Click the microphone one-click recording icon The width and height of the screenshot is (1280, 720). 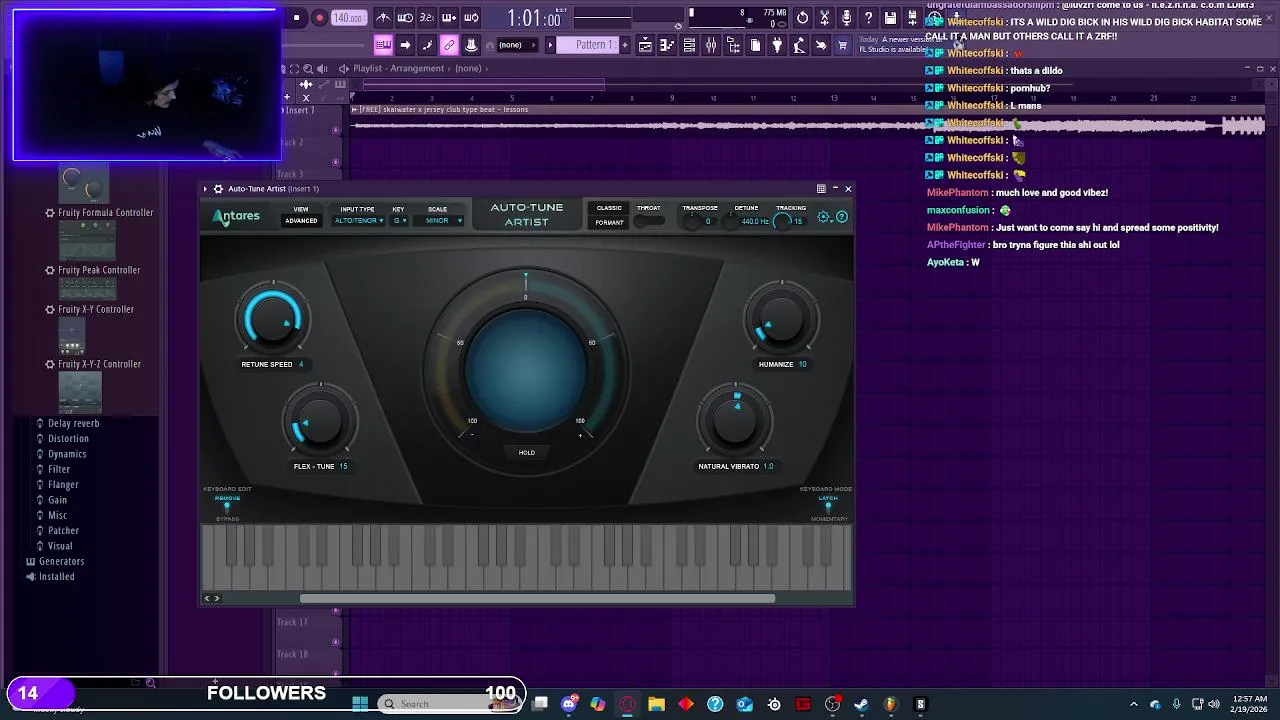coord(846,18)
